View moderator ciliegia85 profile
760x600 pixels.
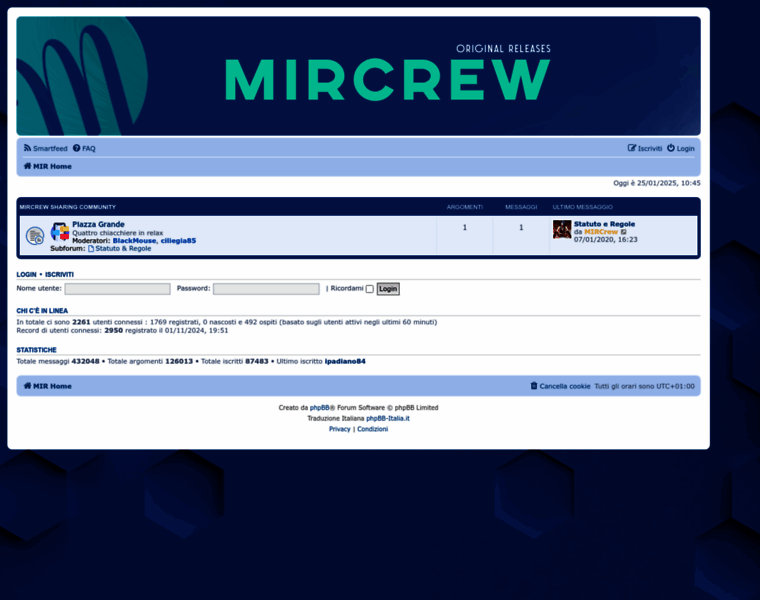(x=178, y=241)
